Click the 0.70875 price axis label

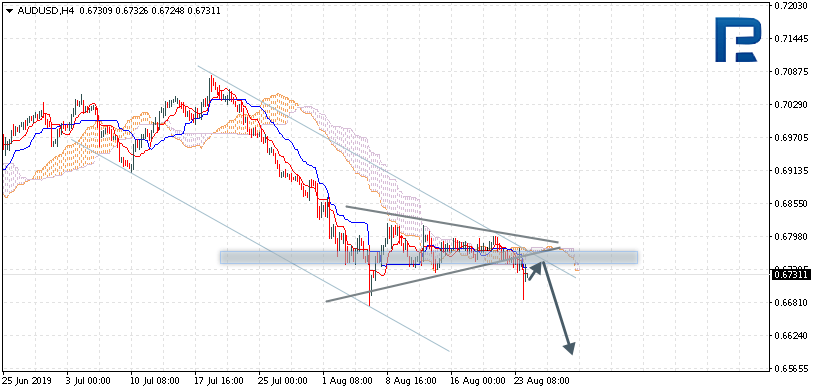pyautogui.click(x=791, y=72)
